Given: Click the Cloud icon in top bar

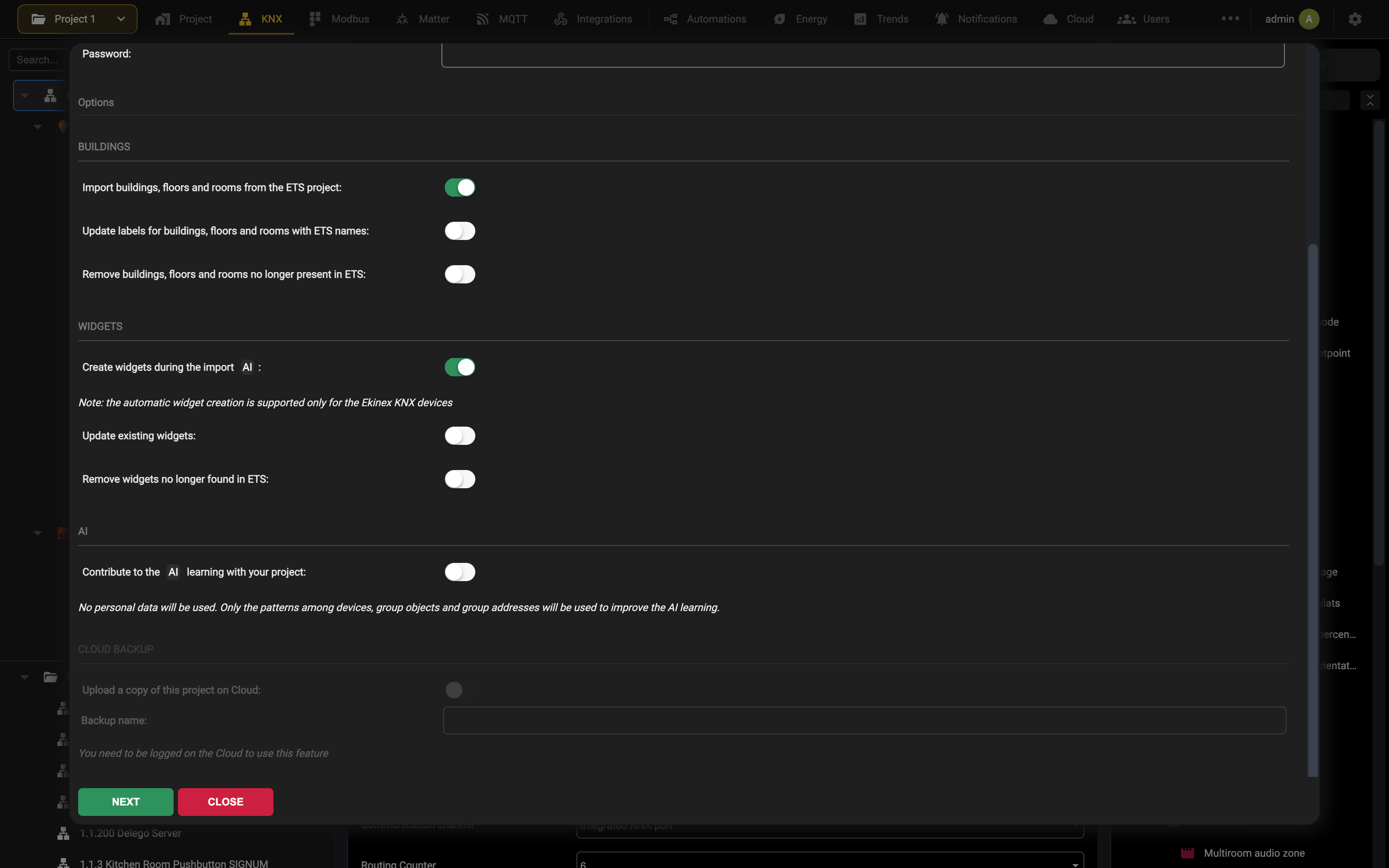Looking at the screenshot, I should (1050, 19).
